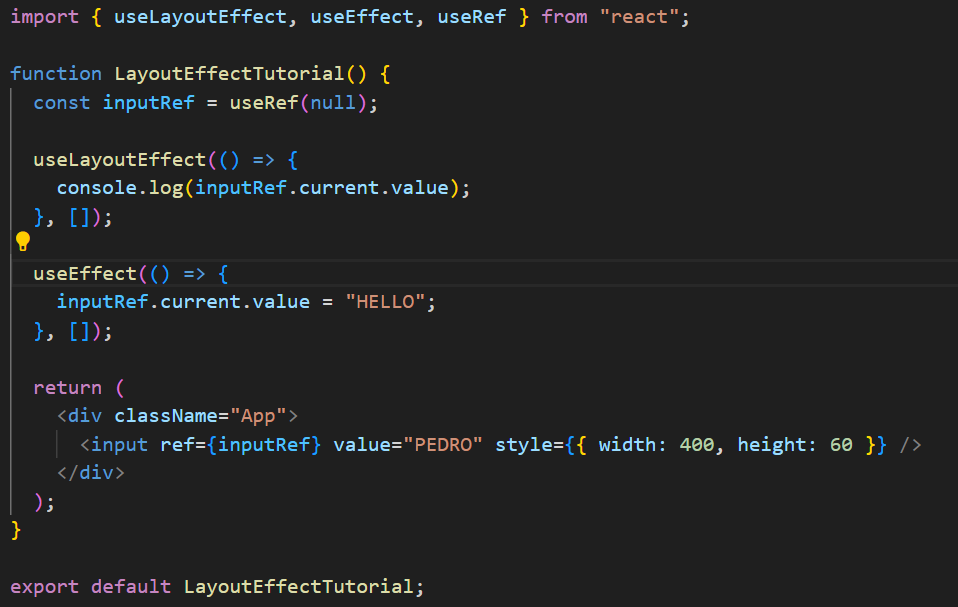This screenshot has width=958, height=607.
Task: Click the "react" module string
Action: (639, 17)
